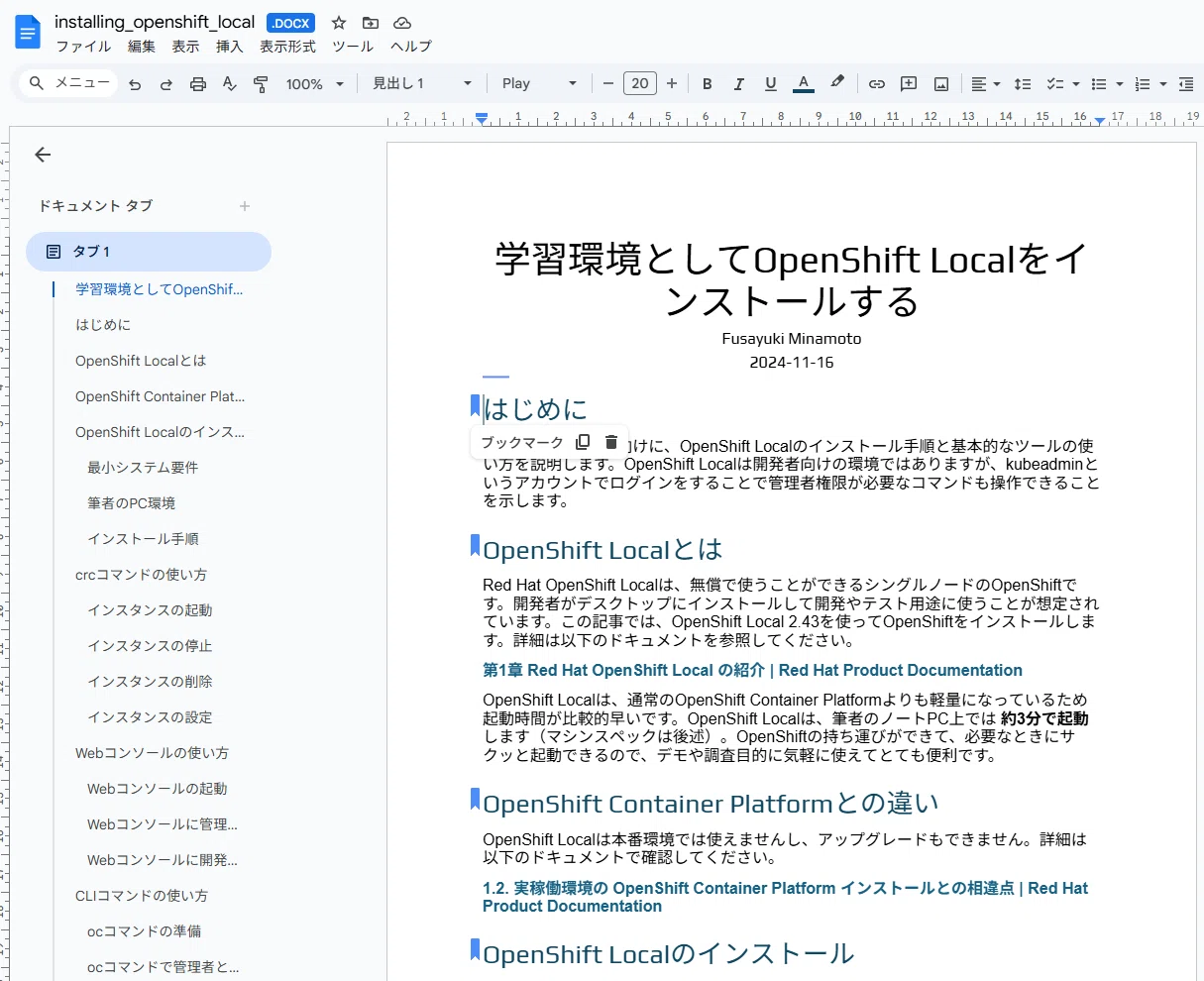The width and height of the screenshot is (1204, 981).
Task: Open the highlight color picker
Action: point(837,83)
